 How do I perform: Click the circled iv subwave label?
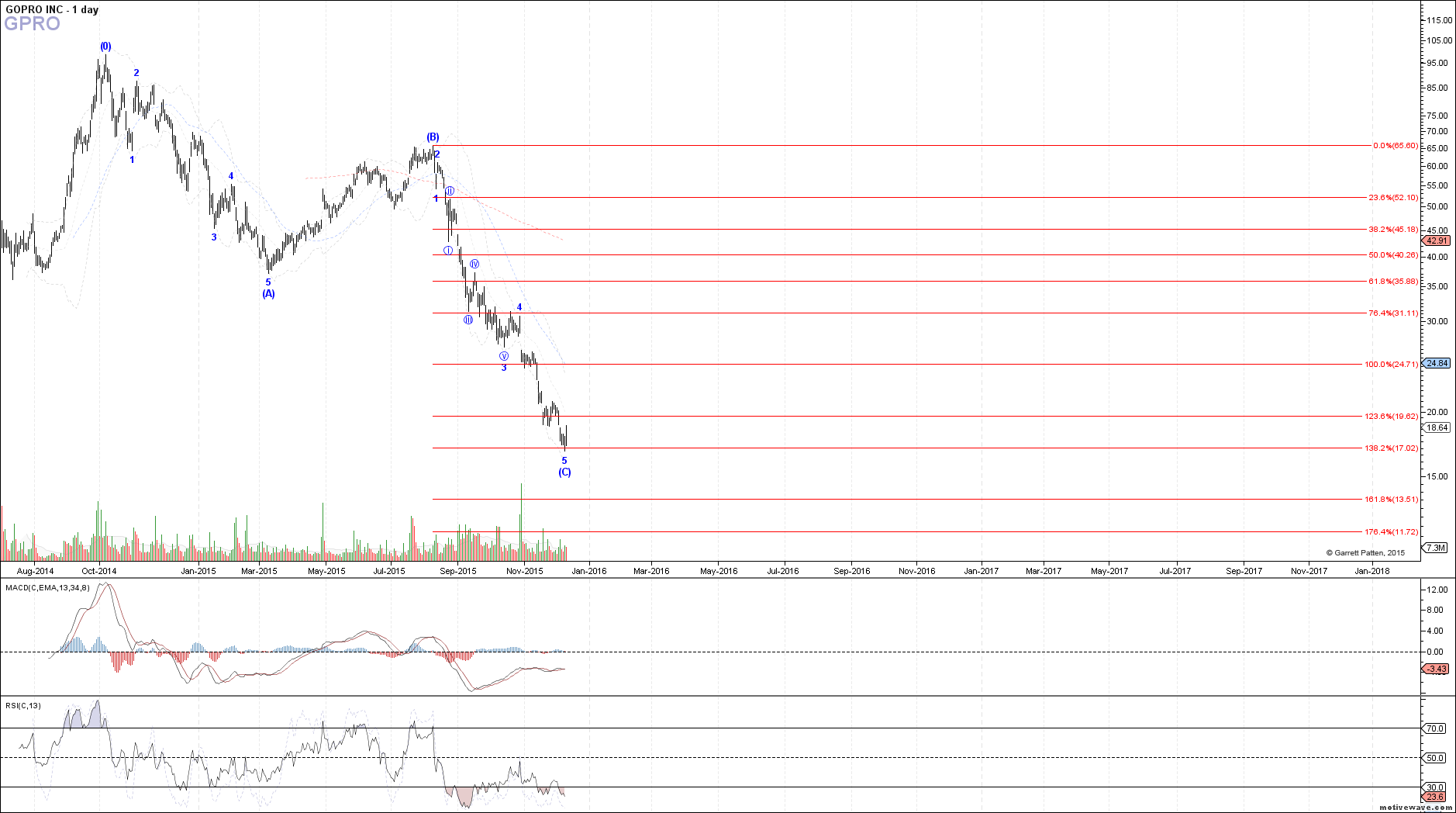coord(474,265)
